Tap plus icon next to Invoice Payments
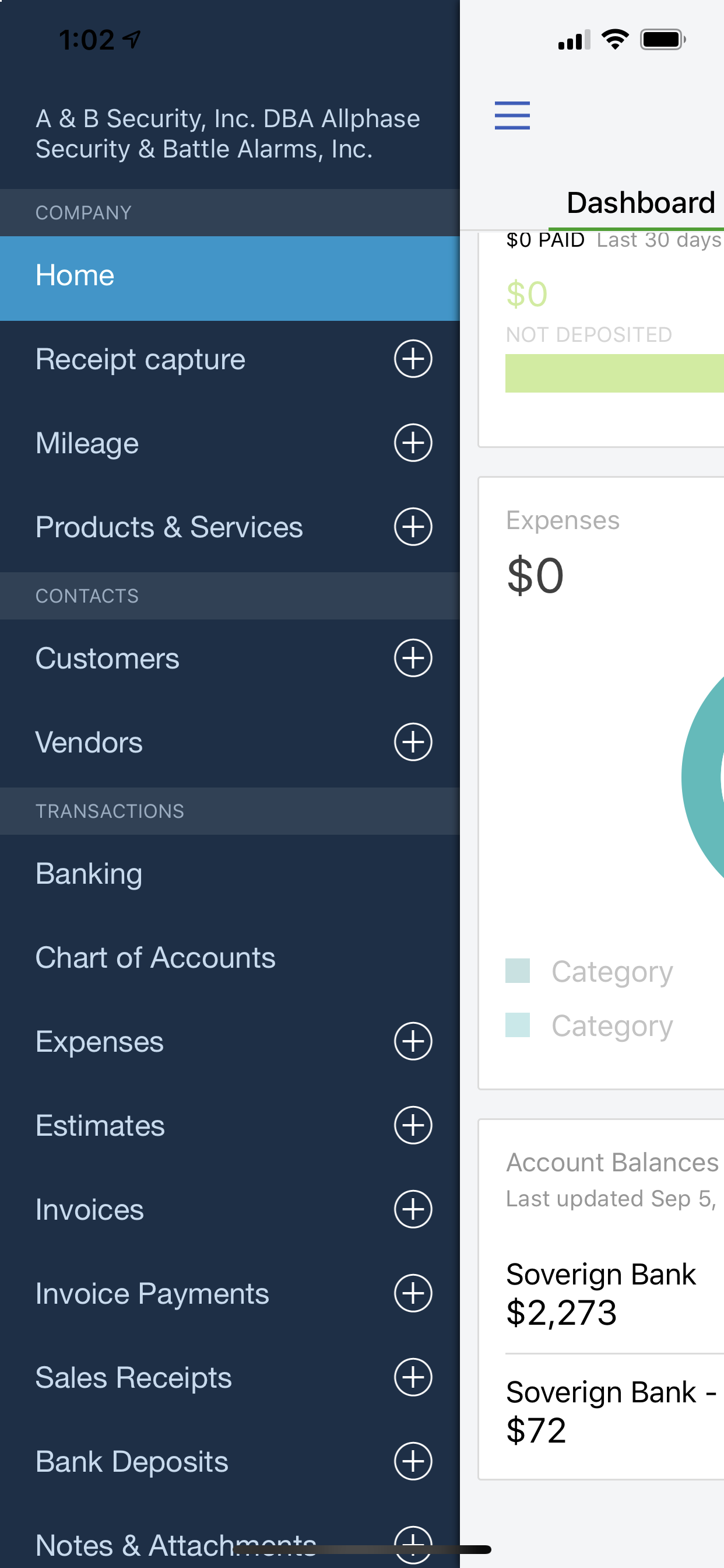Image resolution: width=724 pixels, height=1568 pixels. click(x=413, y=1293)
